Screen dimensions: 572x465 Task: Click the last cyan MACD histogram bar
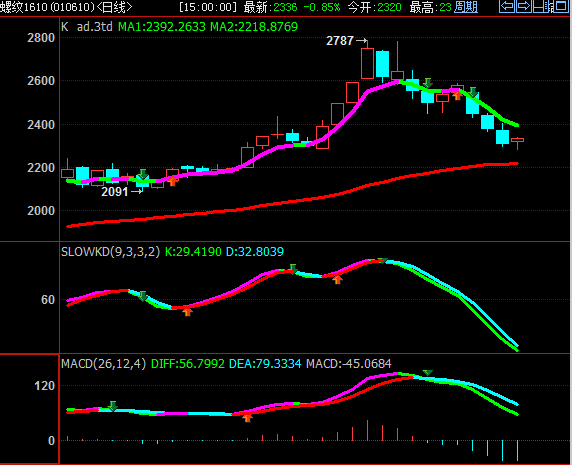(517, 450)
